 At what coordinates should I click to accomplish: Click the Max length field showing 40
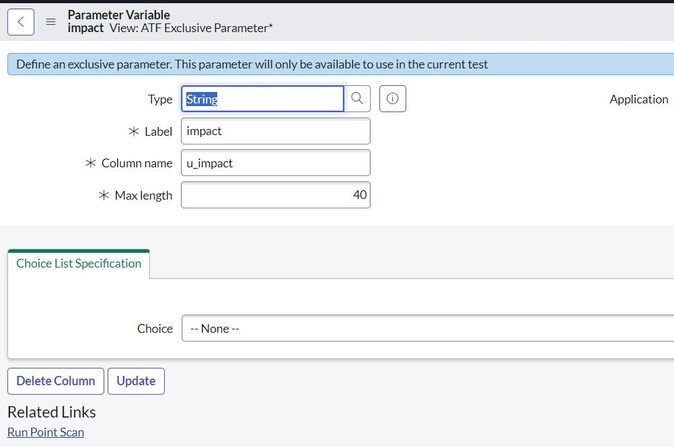[276, 195]
